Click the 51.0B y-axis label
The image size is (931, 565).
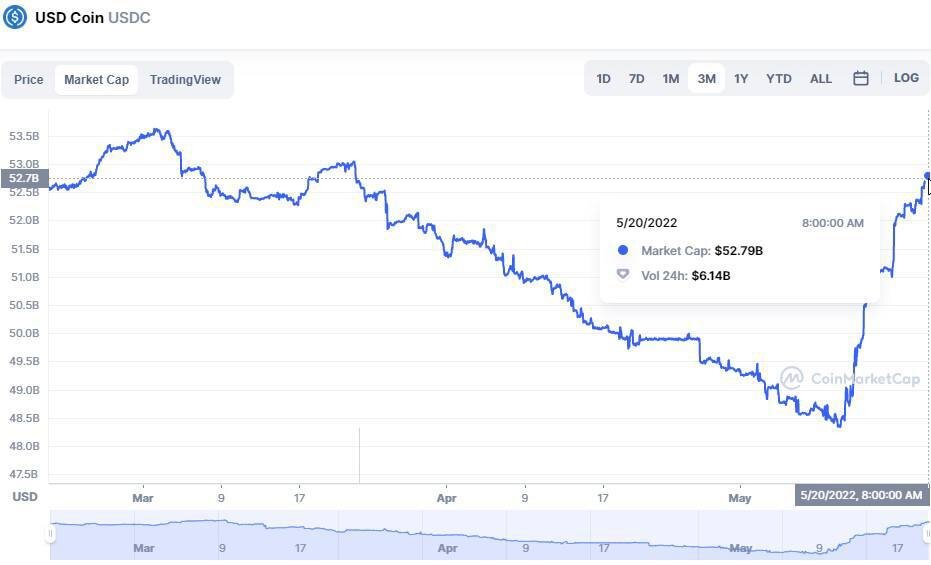coord(24,277)
